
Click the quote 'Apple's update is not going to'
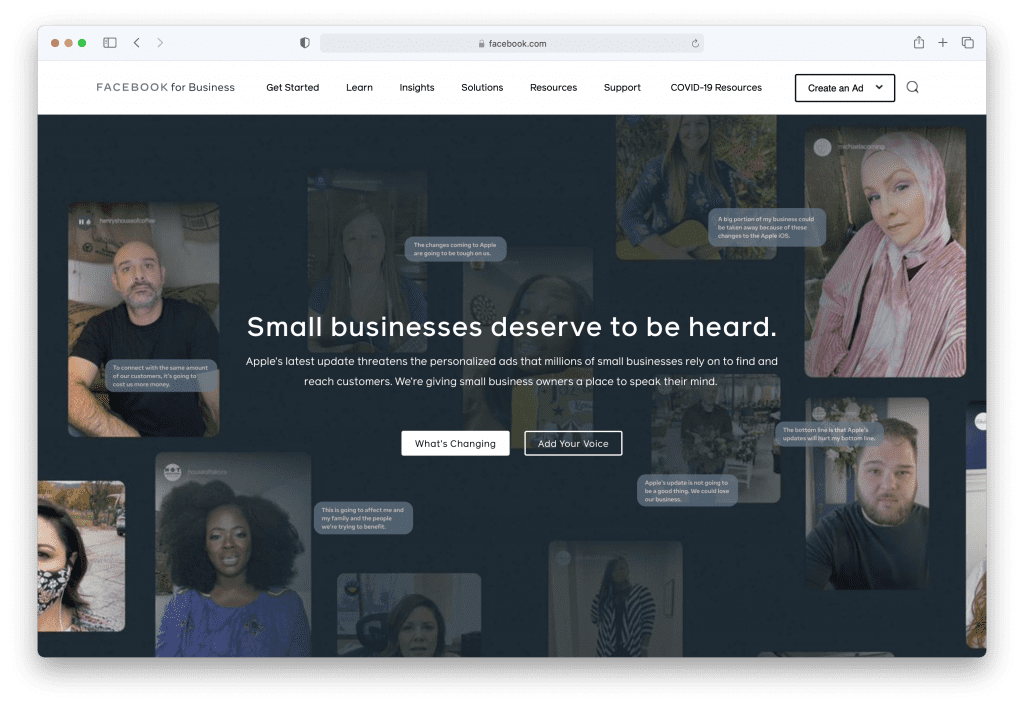click(687, 491)
